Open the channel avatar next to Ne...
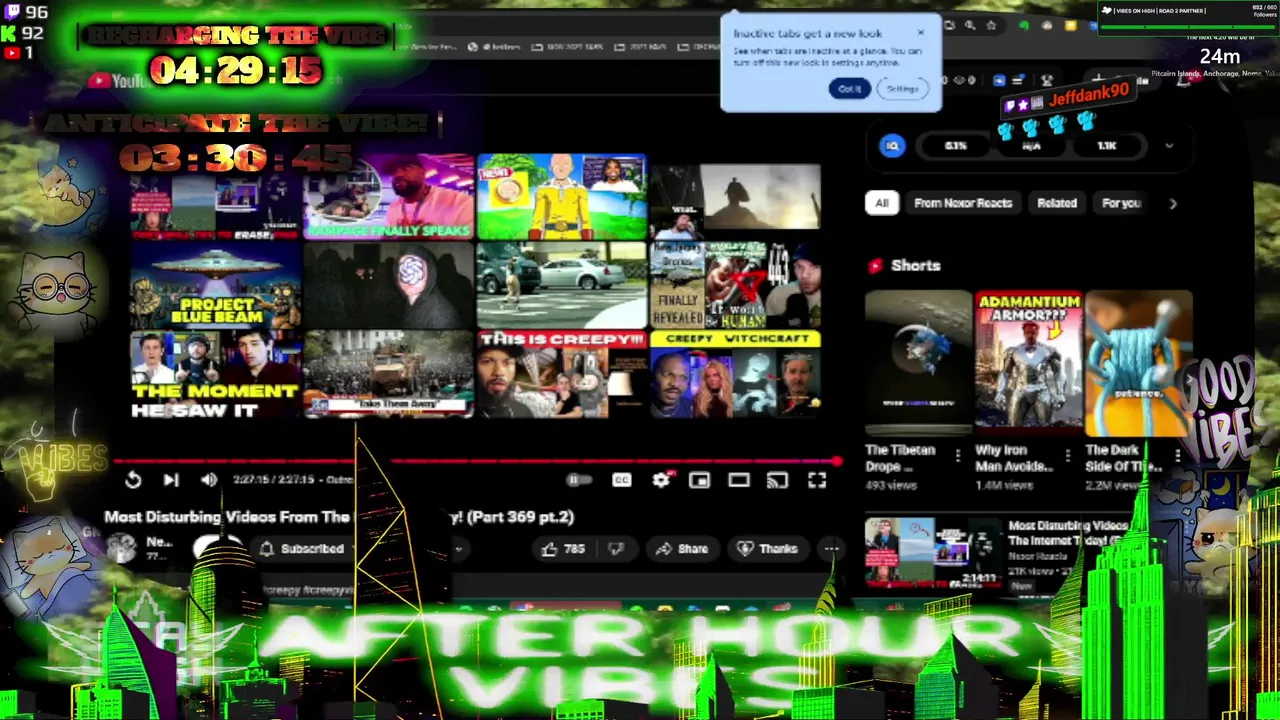This screenshot has width=1280, height=720. point(122,547)
